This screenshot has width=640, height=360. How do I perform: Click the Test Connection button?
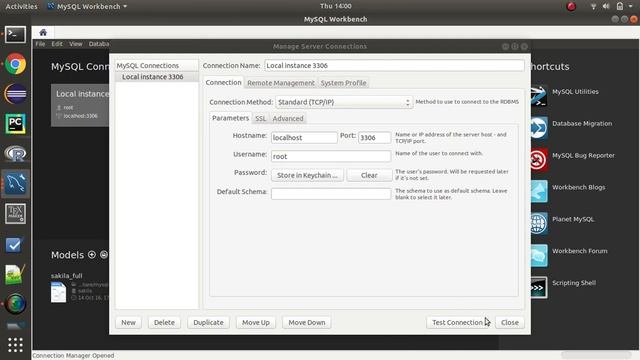click(x=459, y=322)
